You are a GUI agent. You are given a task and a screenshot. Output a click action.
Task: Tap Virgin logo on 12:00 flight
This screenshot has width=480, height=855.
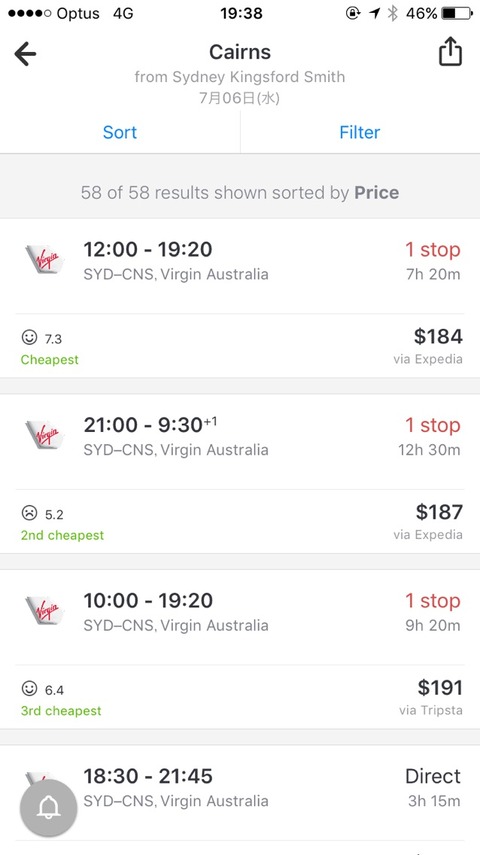[x=45, y=260]
